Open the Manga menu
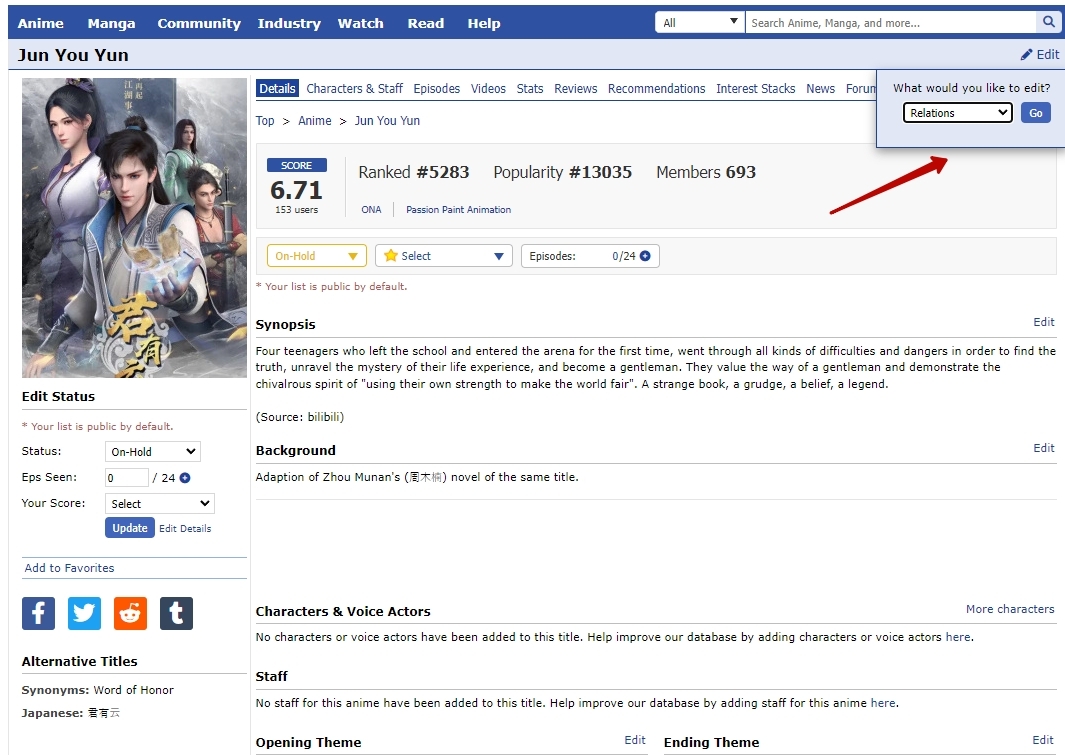 pos(111,23)
